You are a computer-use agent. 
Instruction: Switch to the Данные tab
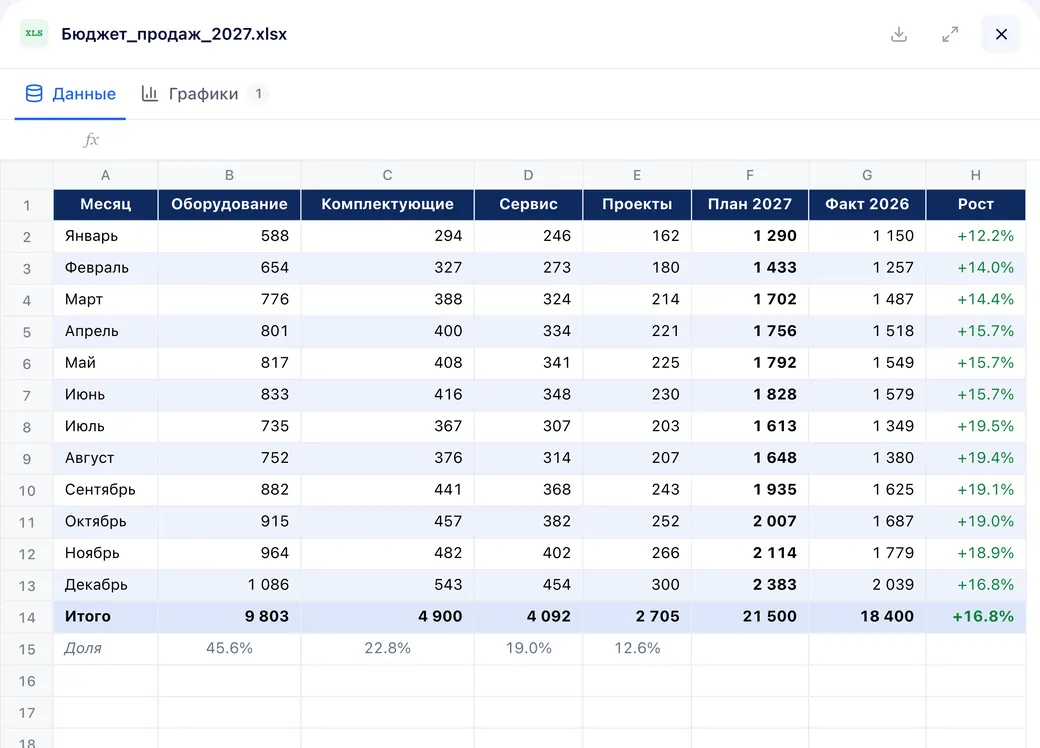click(70, 94)
